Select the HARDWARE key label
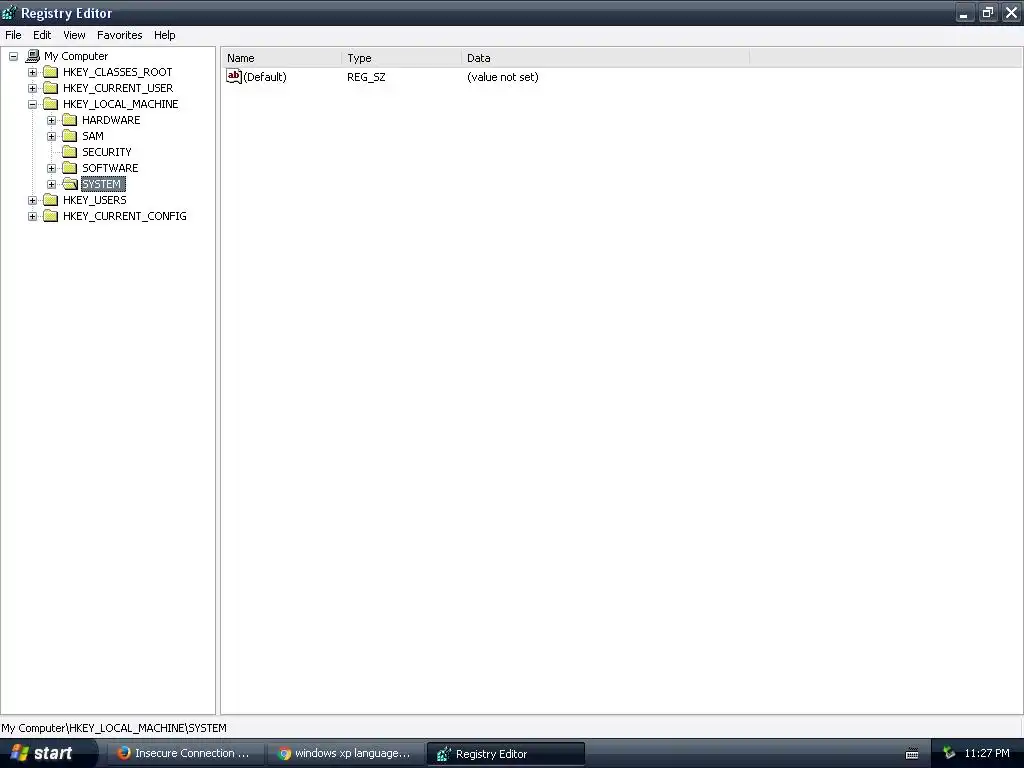Viewport: 1024px width, 768px height. tap(111, 120)
